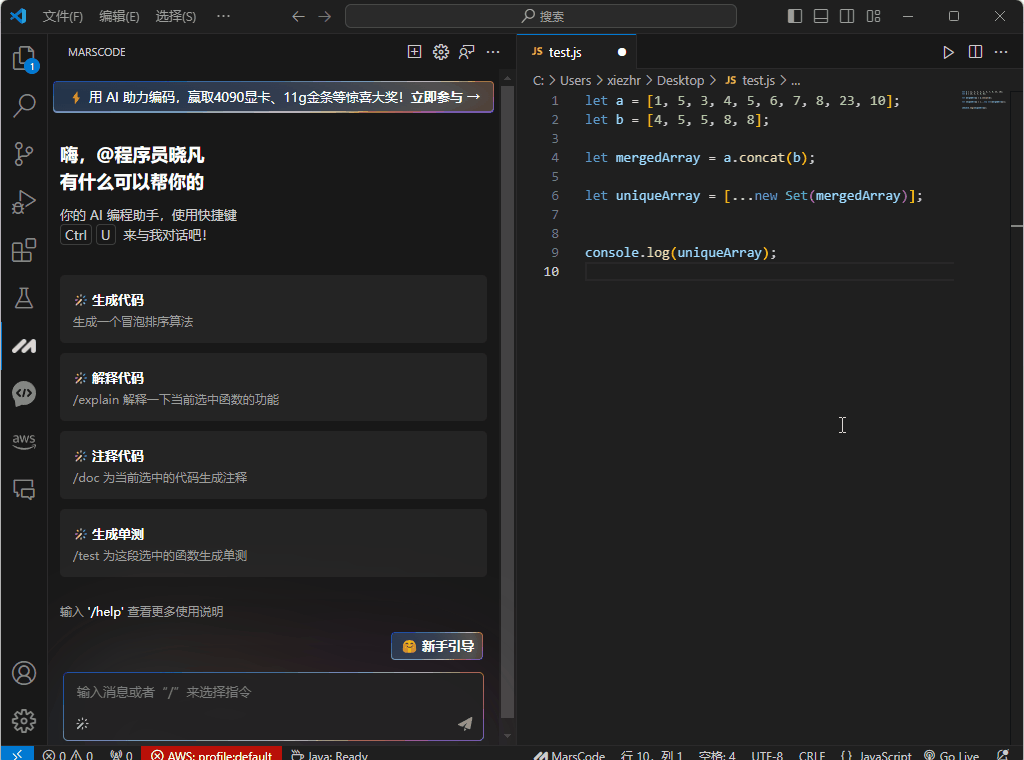Open the 编辑 menu
This screenshot has width=1024, height=760.
[119, 16]
